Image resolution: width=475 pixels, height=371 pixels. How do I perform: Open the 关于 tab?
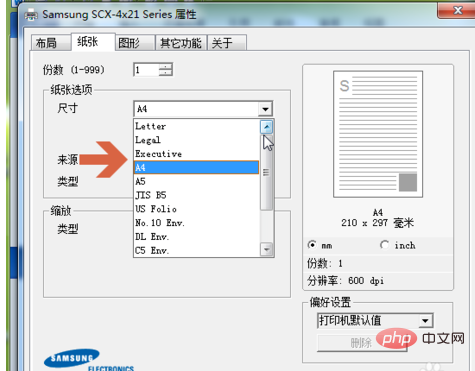click(x=227, y=43)
